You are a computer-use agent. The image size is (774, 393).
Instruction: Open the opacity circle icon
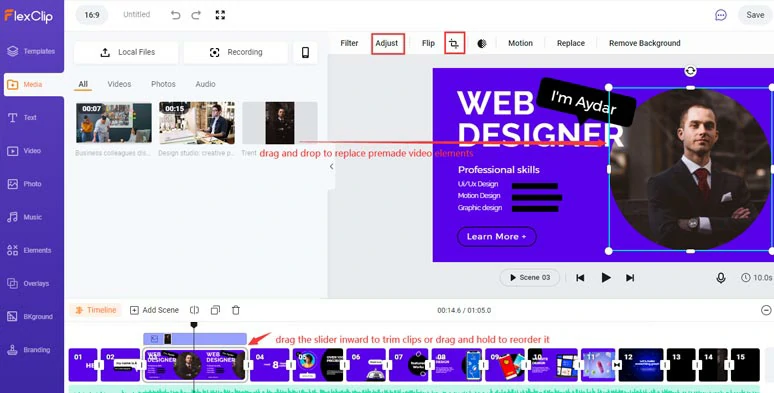coord(482,43)
